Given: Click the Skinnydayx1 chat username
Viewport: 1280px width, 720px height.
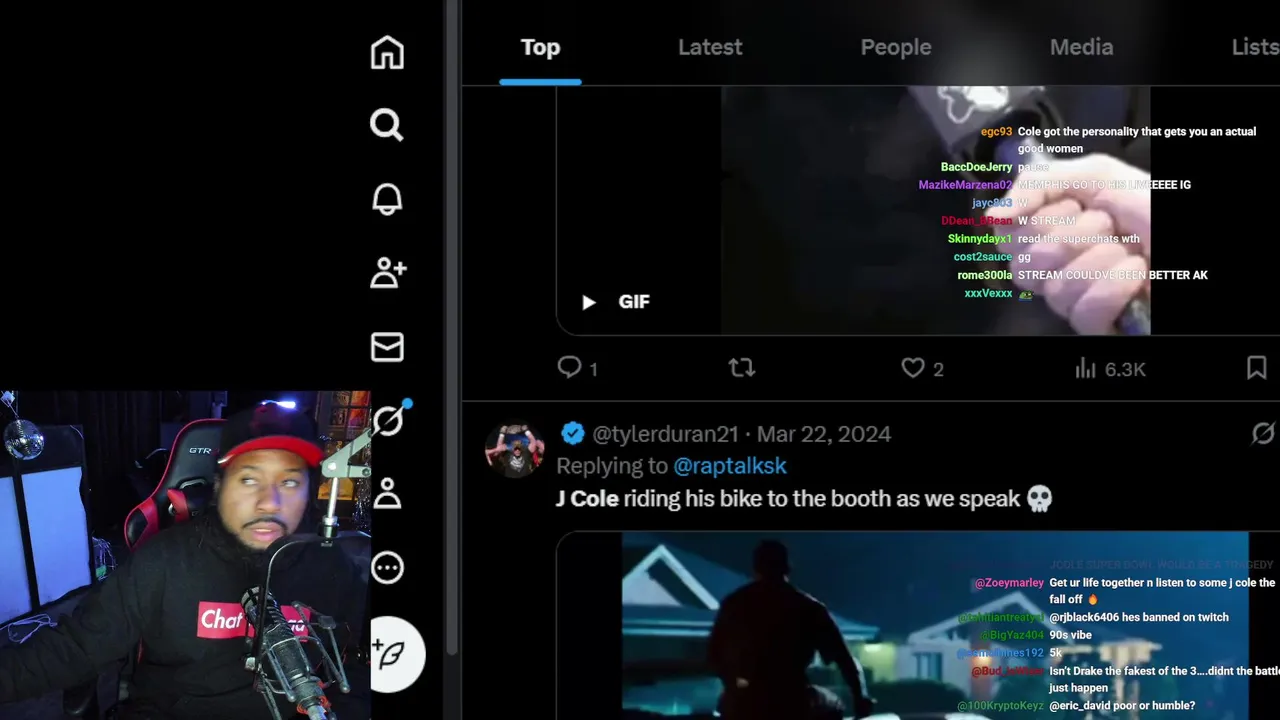Looking at the screenshot, I should point(980,239).
